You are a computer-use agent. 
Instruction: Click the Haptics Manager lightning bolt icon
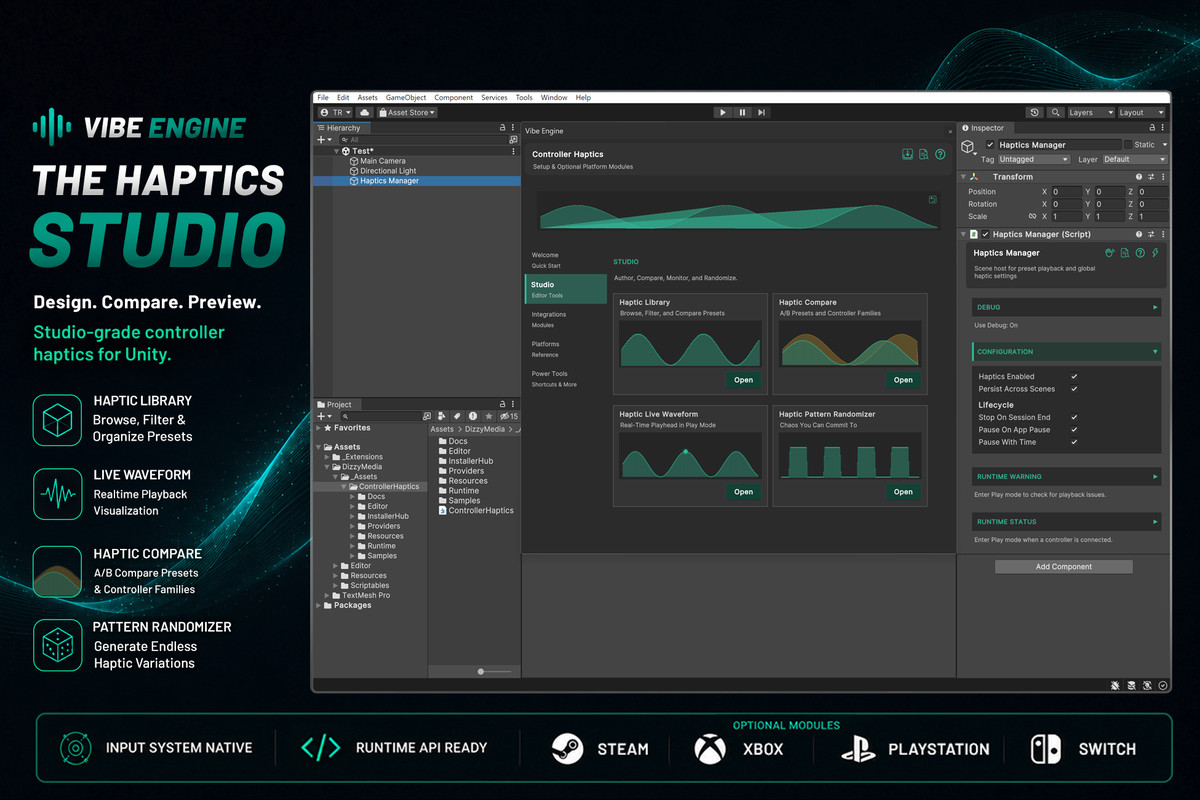1155,253
